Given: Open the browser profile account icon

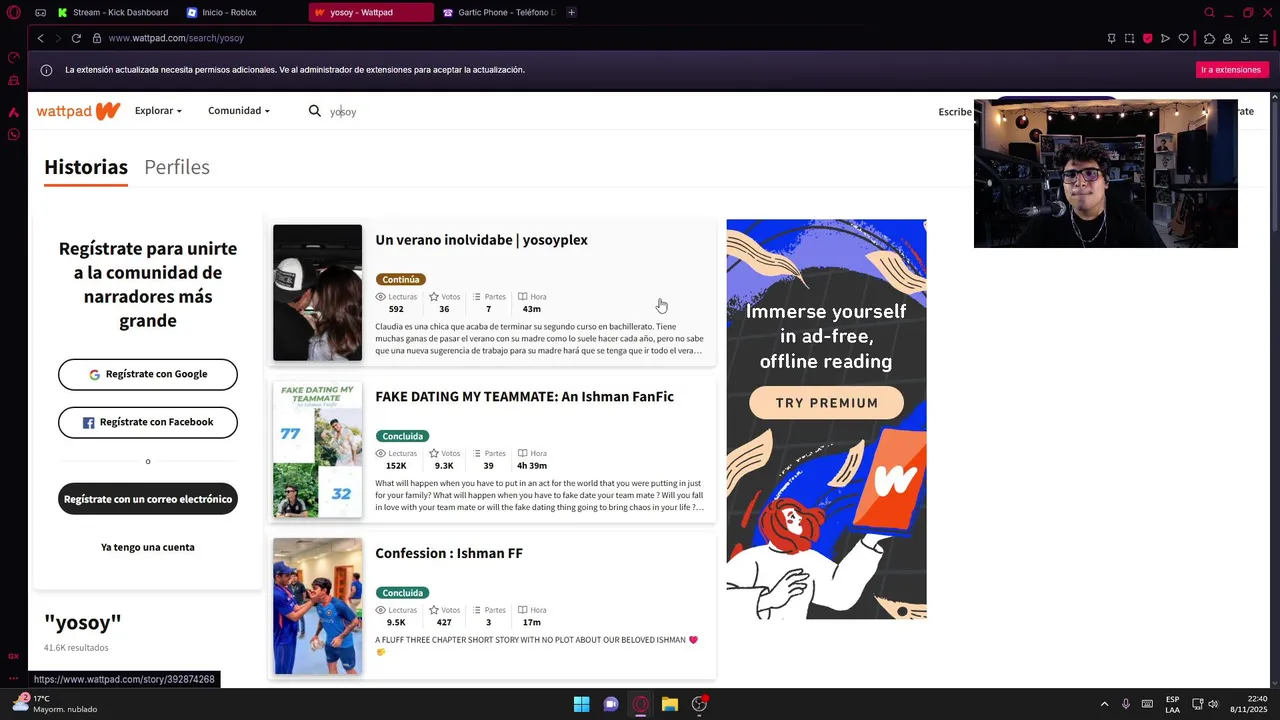Looking at the screenshot, I should (x=1227, y=38).
